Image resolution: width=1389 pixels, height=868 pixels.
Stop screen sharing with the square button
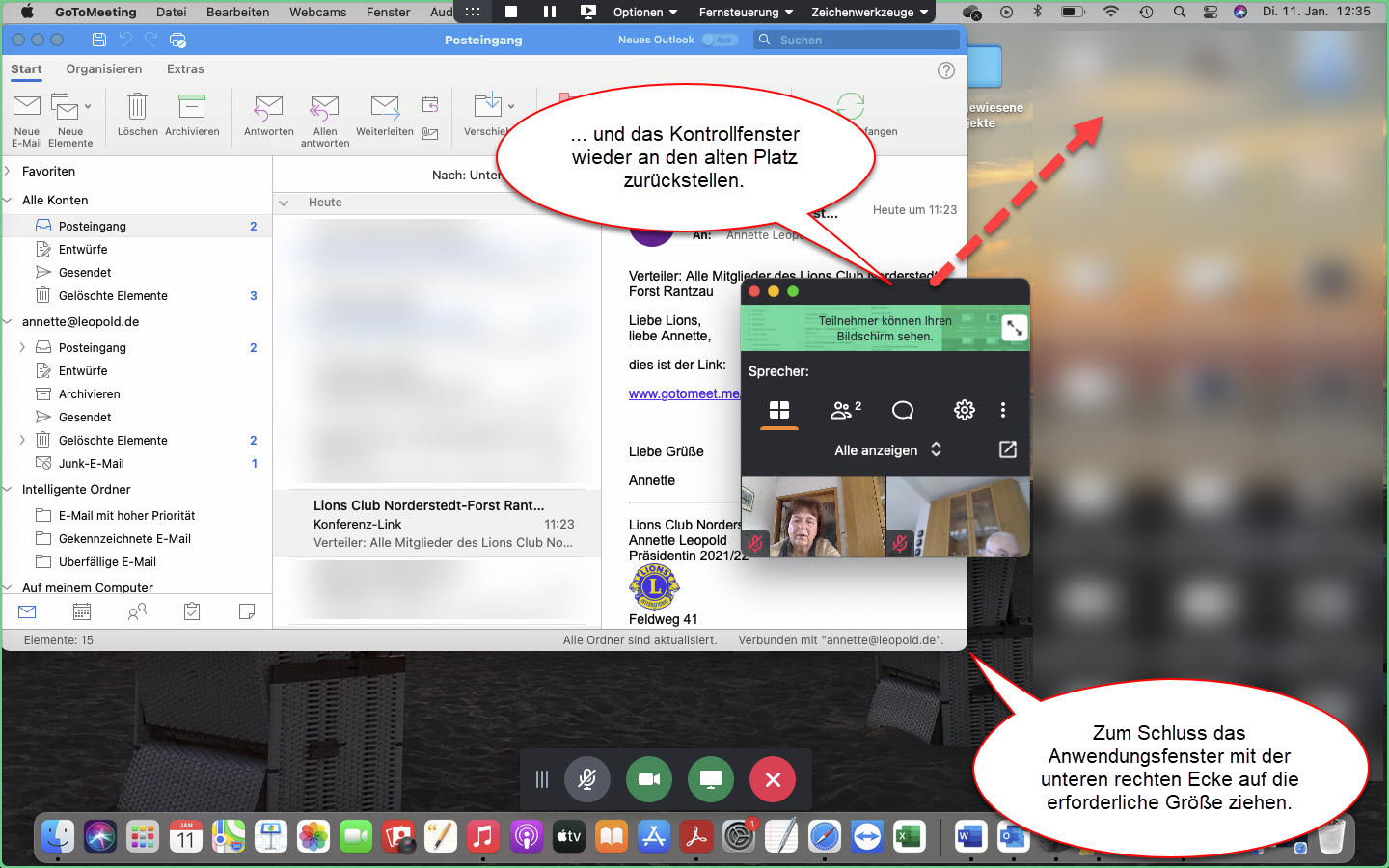pos(511,12)
